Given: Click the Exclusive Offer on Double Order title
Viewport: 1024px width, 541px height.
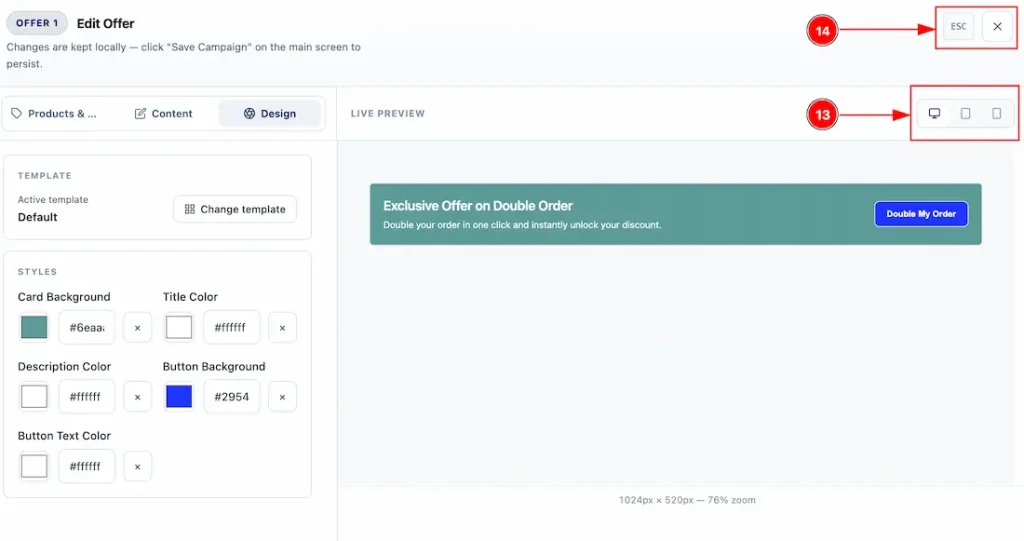Looking at the screenshot, I should pos(477,206).
